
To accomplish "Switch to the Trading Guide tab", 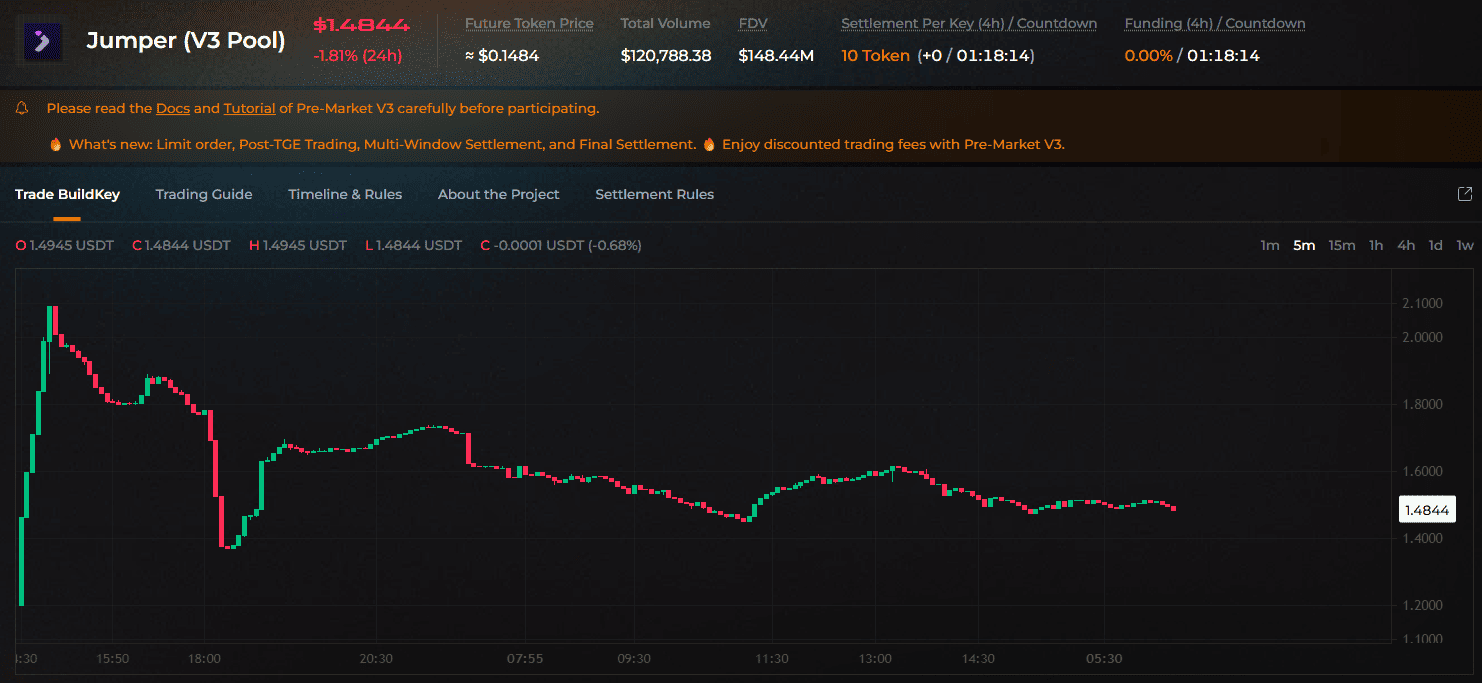I will [204, 194].
